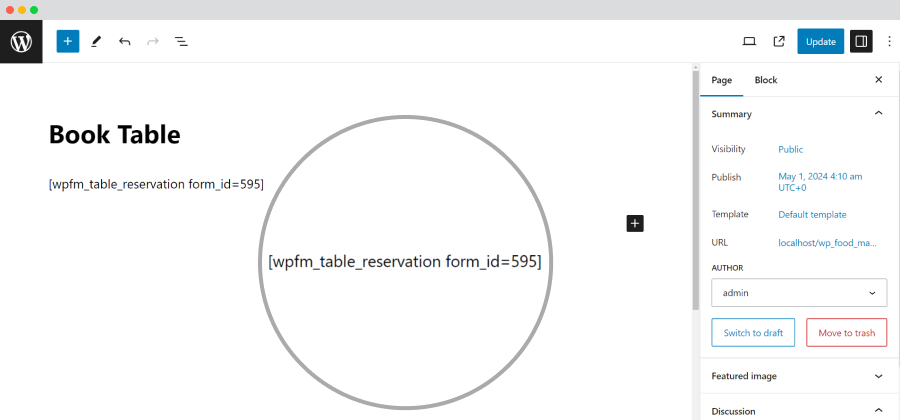Open the admin author dropdown
Viewport: 900px width, 420px height.
pos(799,293)
